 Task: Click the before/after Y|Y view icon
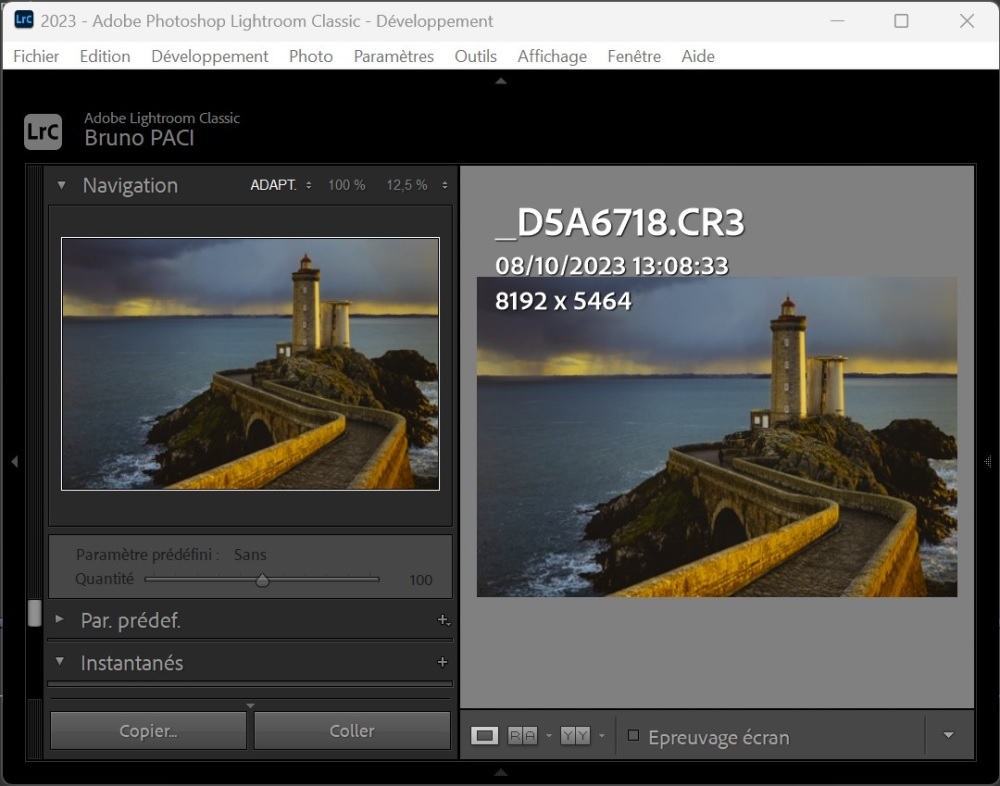[x=575, y=736]
